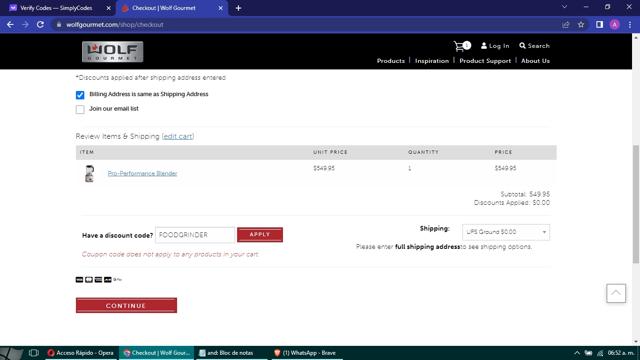The image size is (640, 360).
Task: Click the page vertical scrollbar
Action: [636, 204]
